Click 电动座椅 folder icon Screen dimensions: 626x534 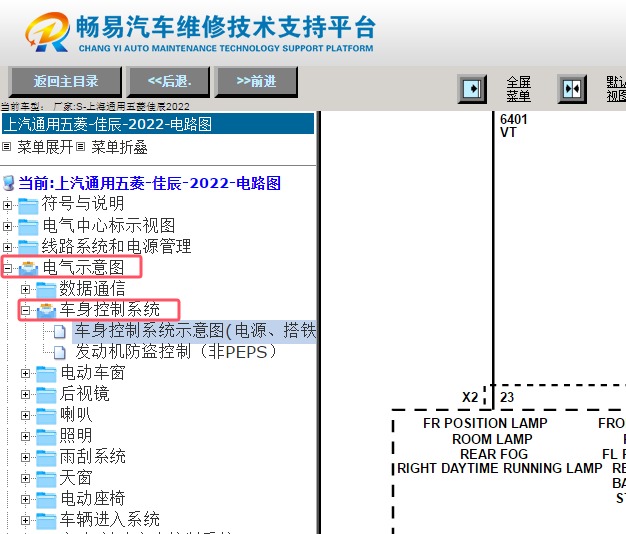click(x=46, y=500)
